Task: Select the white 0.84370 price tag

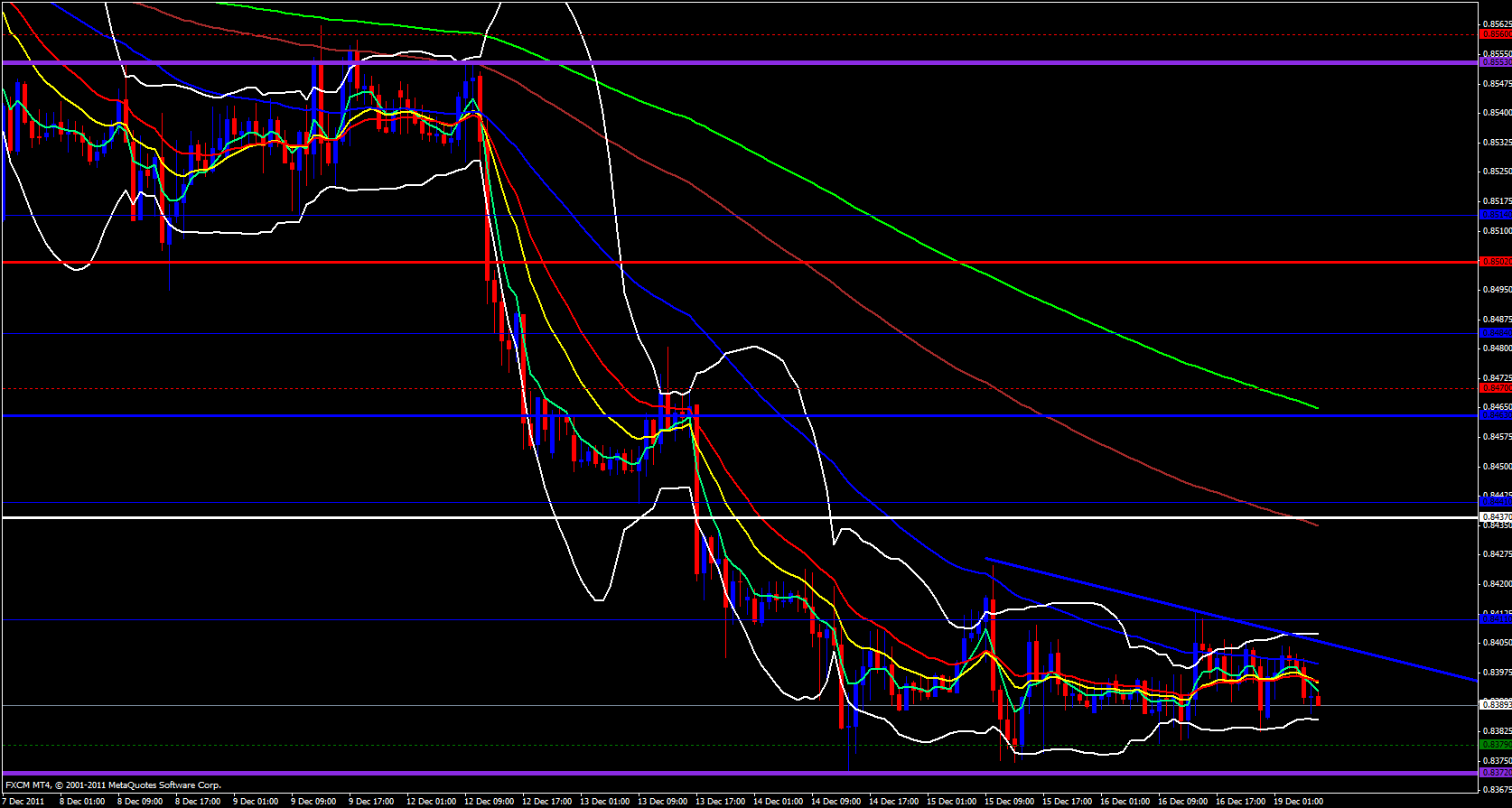Action: pyautogui.click(x=1495, y=517)
